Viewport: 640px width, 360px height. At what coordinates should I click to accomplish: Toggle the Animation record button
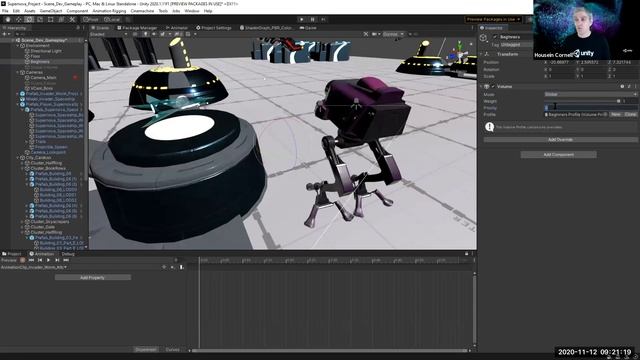tap(22, 260)
